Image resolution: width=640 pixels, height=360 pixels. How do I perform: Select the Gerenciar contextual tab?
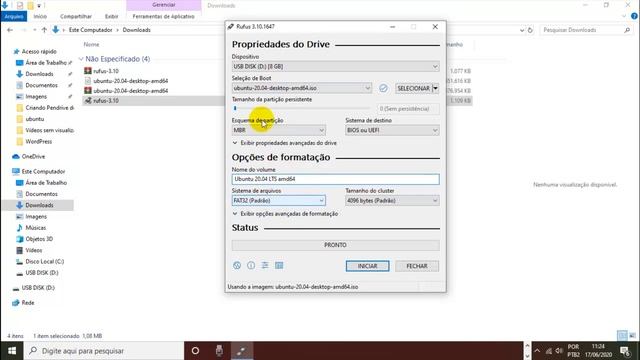[x=164, y=5]
